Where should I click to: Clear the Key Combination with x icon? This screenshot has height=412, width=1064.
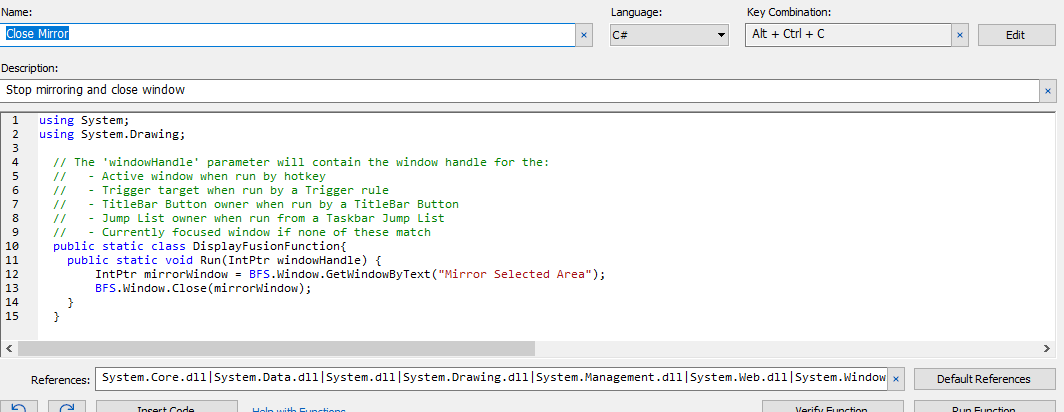(960, 35)
